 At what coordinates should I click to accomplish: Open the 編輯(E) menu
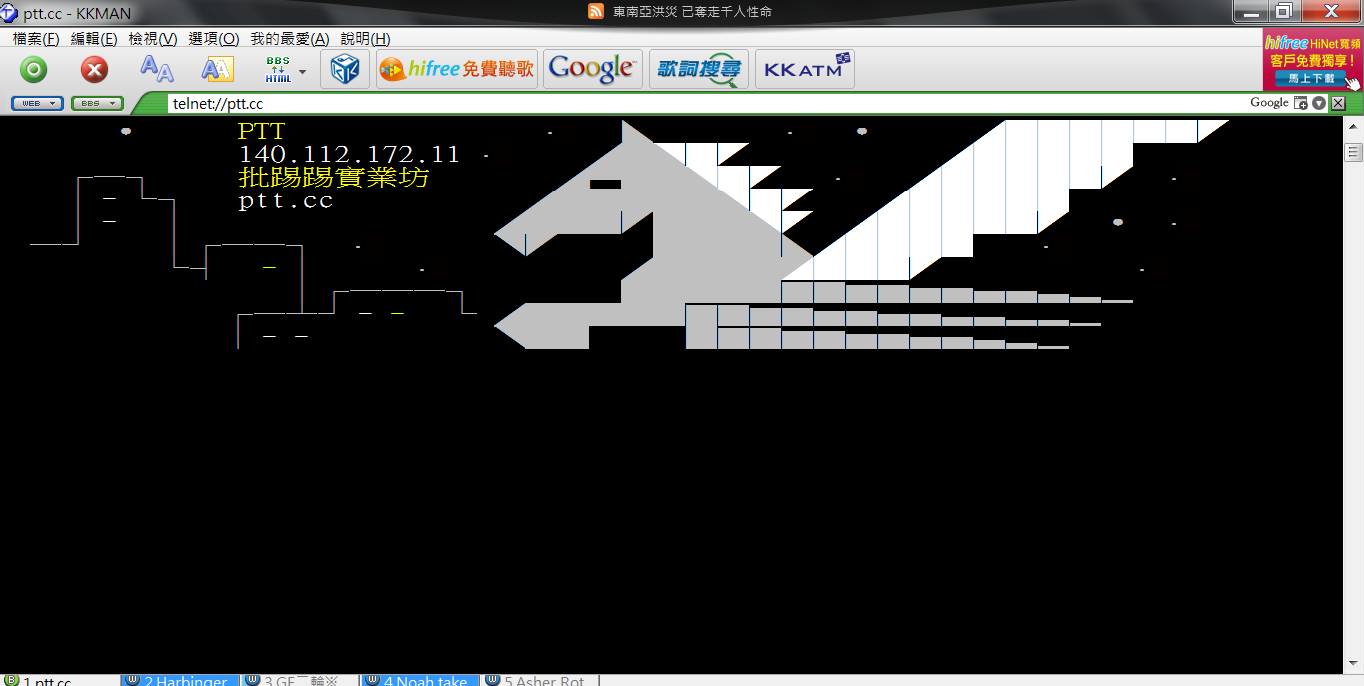pyautogui.click(x=94, y=39)
